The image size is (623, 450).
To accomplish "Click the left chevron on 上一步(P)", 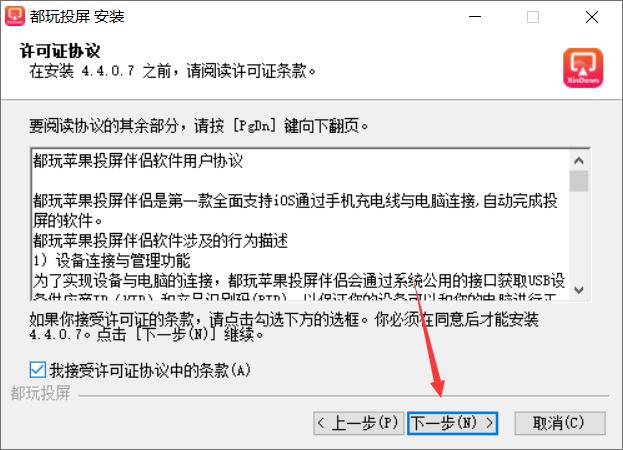I will [x=321, y=423].
